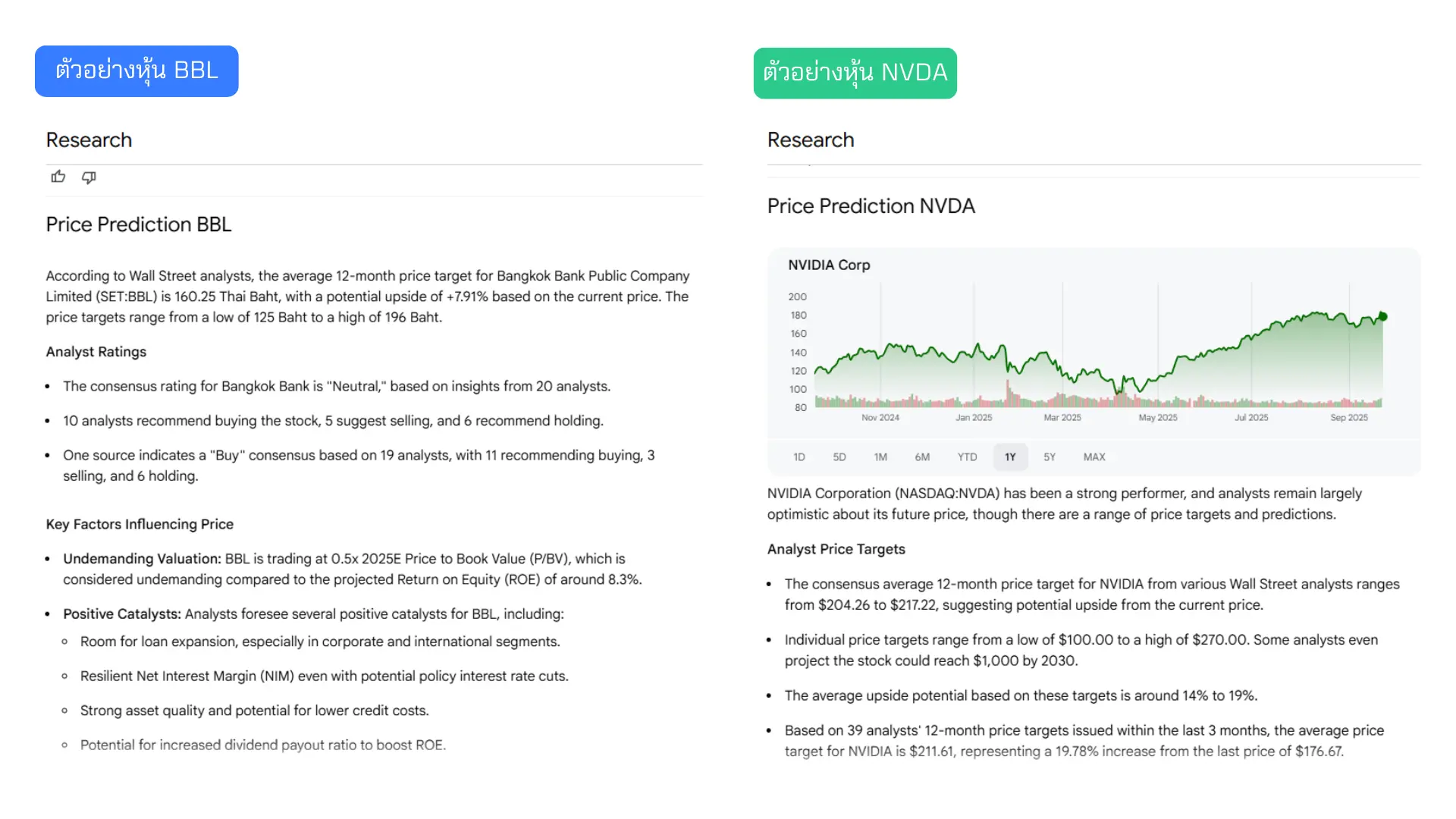
Task: Select the active 1Y range
Action: pos(1009,457)
